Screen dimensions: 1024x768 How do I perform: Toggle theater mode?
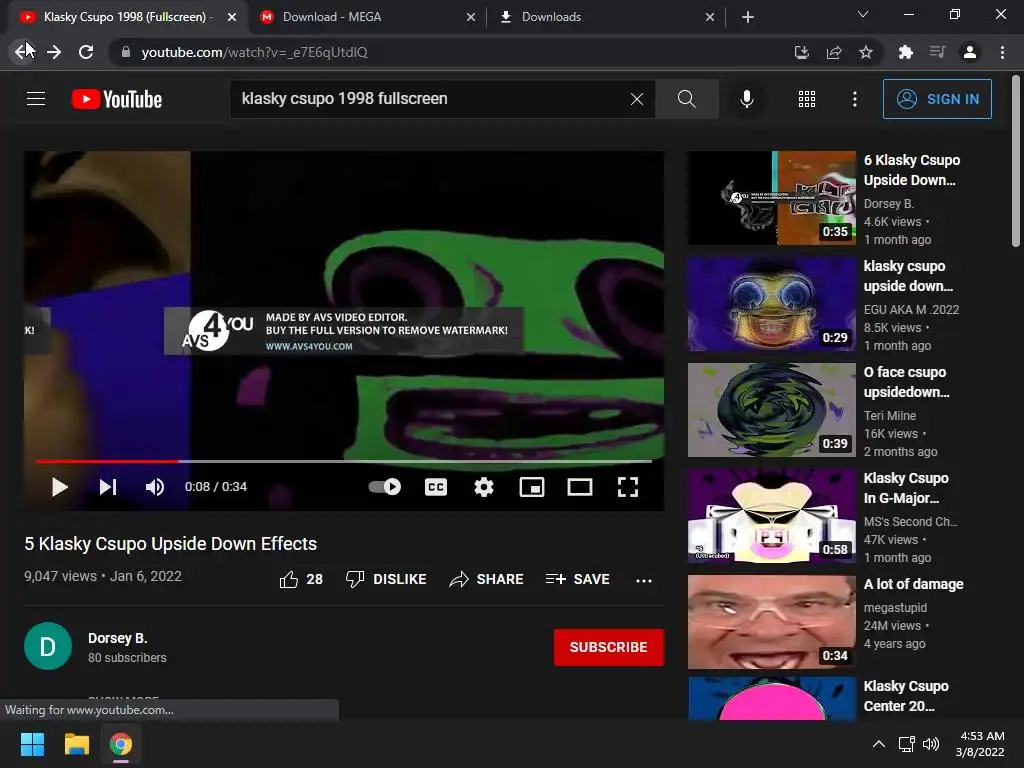580,487
